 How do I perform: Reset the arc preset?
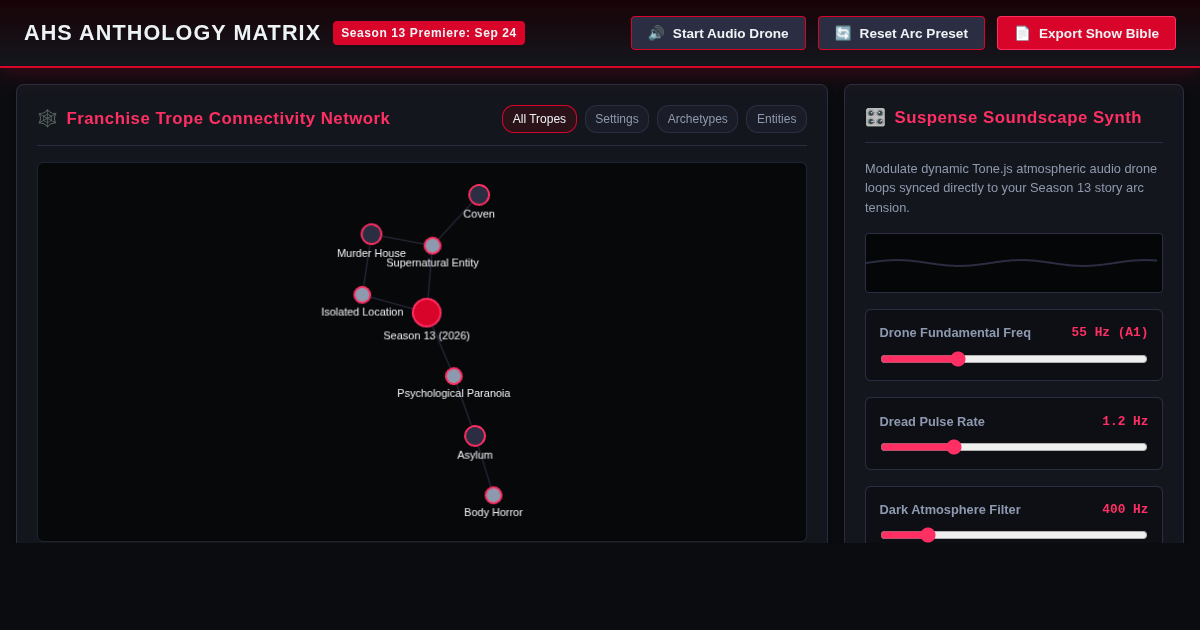tap(901, 33)
